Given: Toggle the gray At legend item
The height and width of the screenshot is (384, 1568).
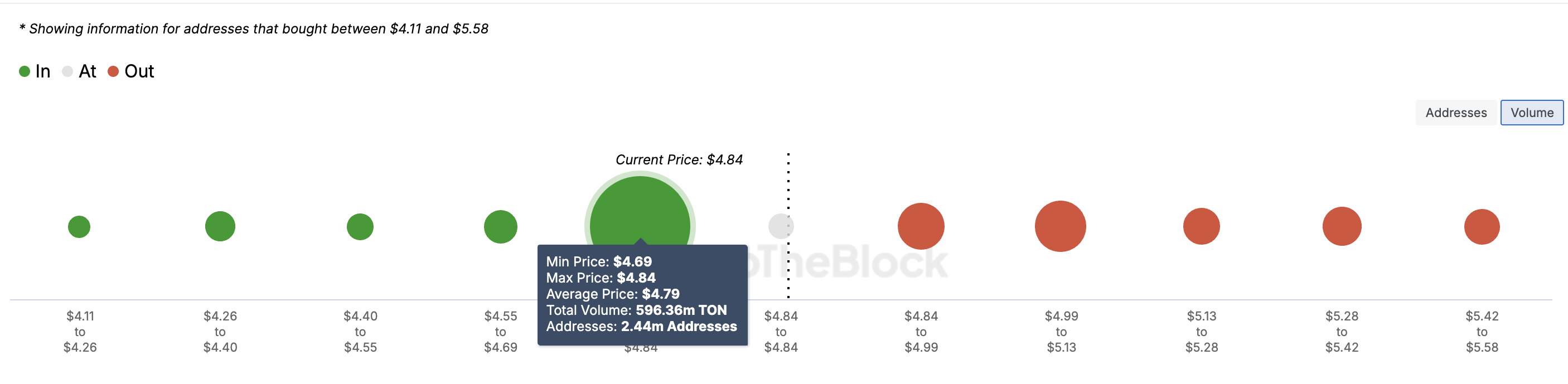Looking at the screenshot, I should tap(79, 71).
